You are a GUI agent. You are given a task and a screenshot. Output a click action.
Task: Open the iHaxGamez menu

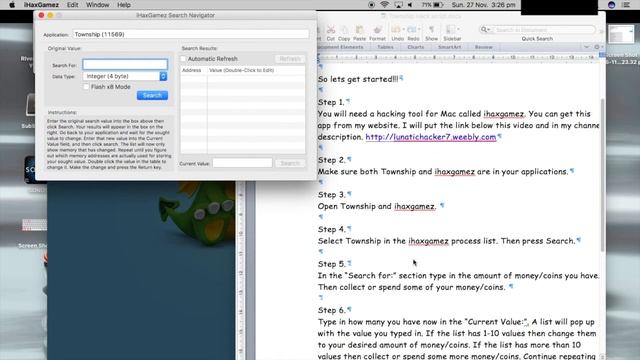click(41, 5)
